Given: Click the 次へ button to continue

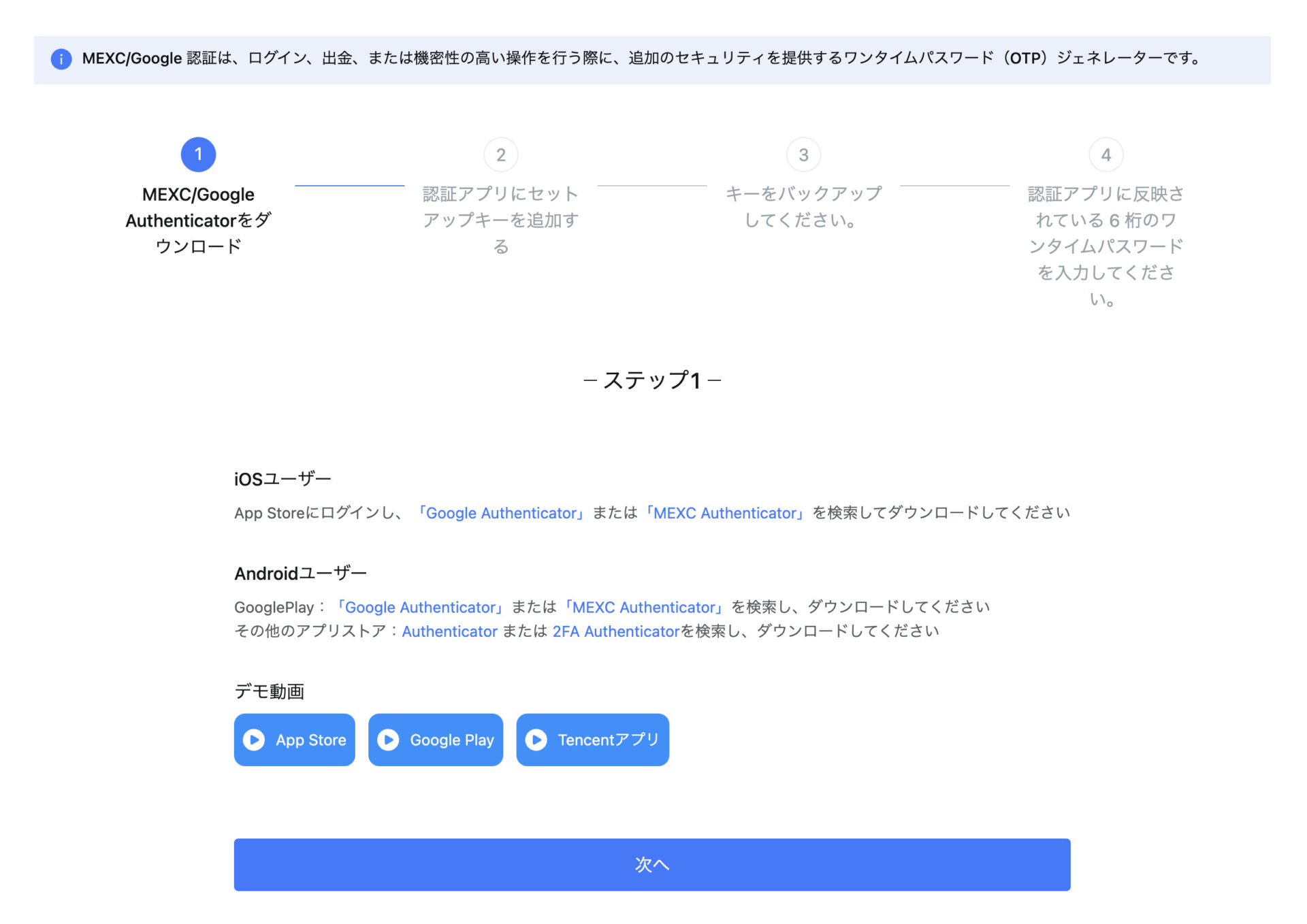Looking at the screenshot, I should pos(652,865).
